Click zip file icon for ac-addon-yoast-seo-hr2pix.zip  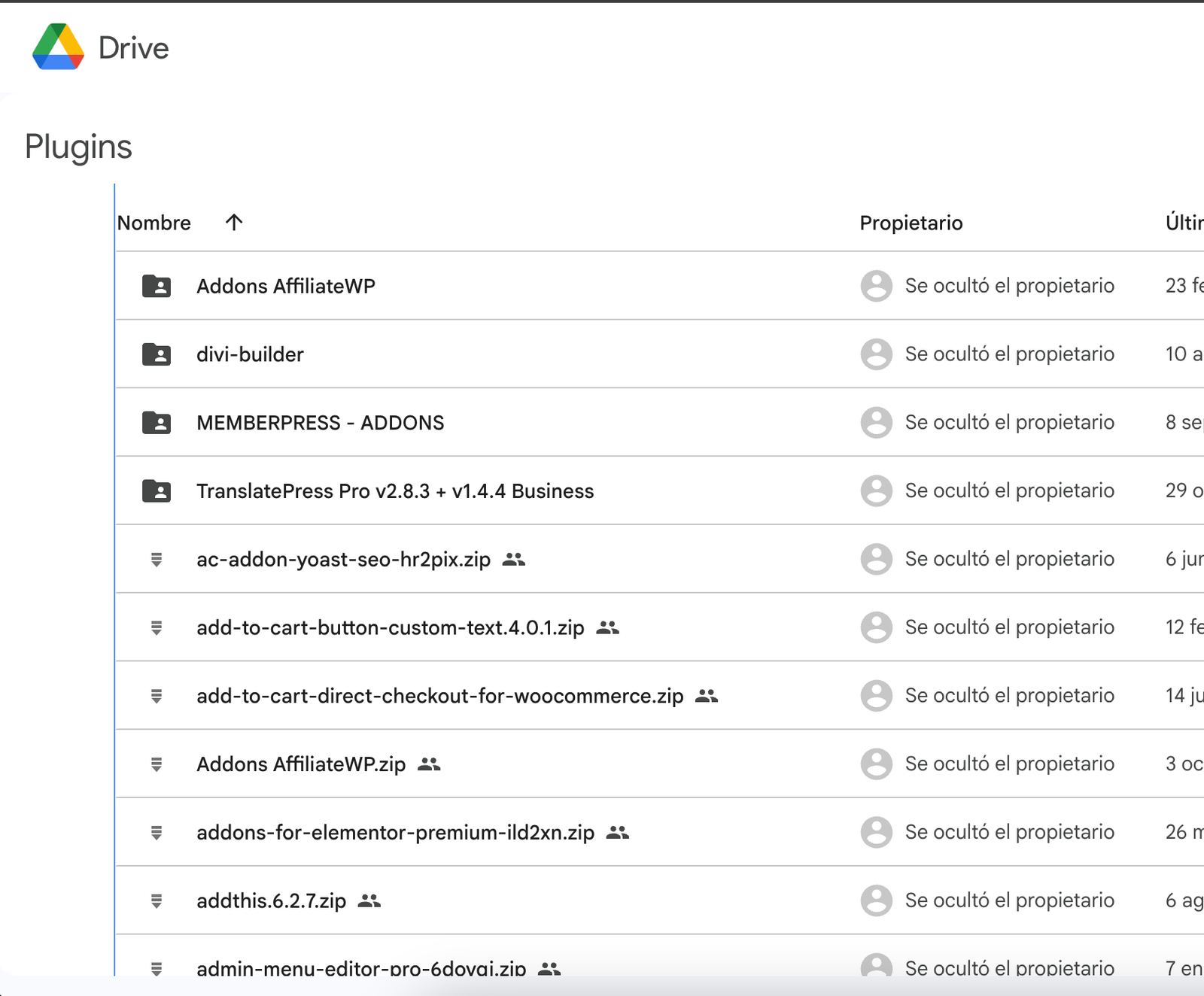click(157, 560)
